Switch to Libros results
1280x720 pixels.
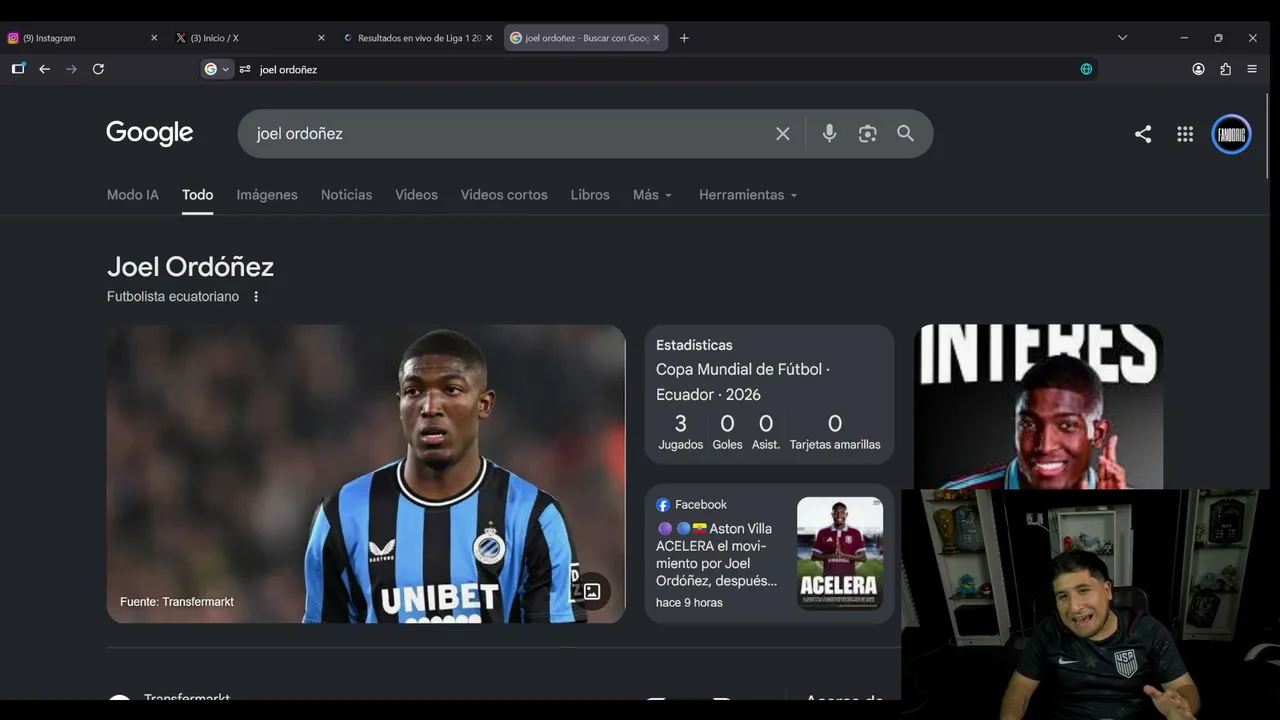point(590,195)
